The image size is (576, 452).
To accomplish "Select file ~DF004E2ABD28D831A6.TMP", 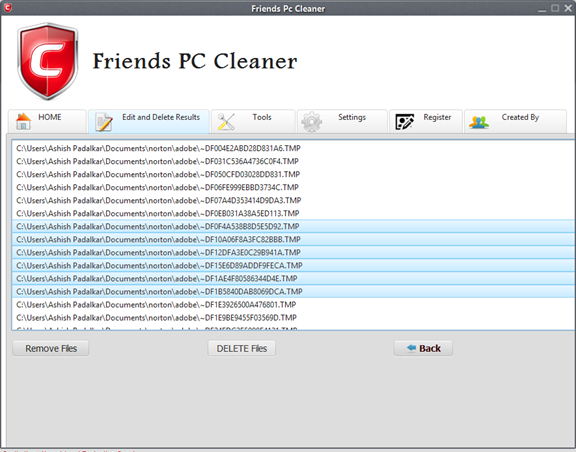I will (293, 148).
